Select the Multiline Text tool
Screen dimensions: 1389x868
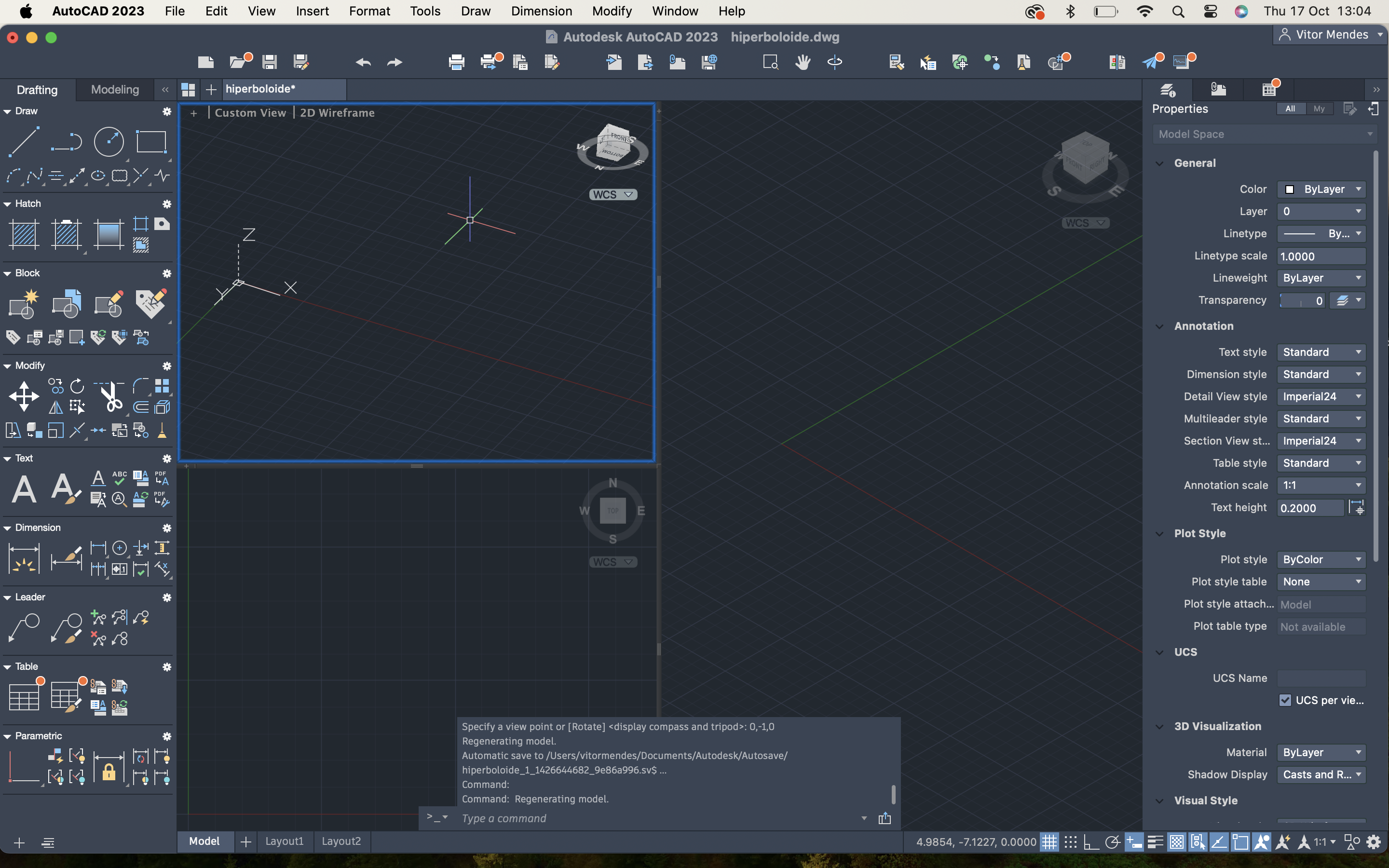pyautogui.click(x=24, y=489)
